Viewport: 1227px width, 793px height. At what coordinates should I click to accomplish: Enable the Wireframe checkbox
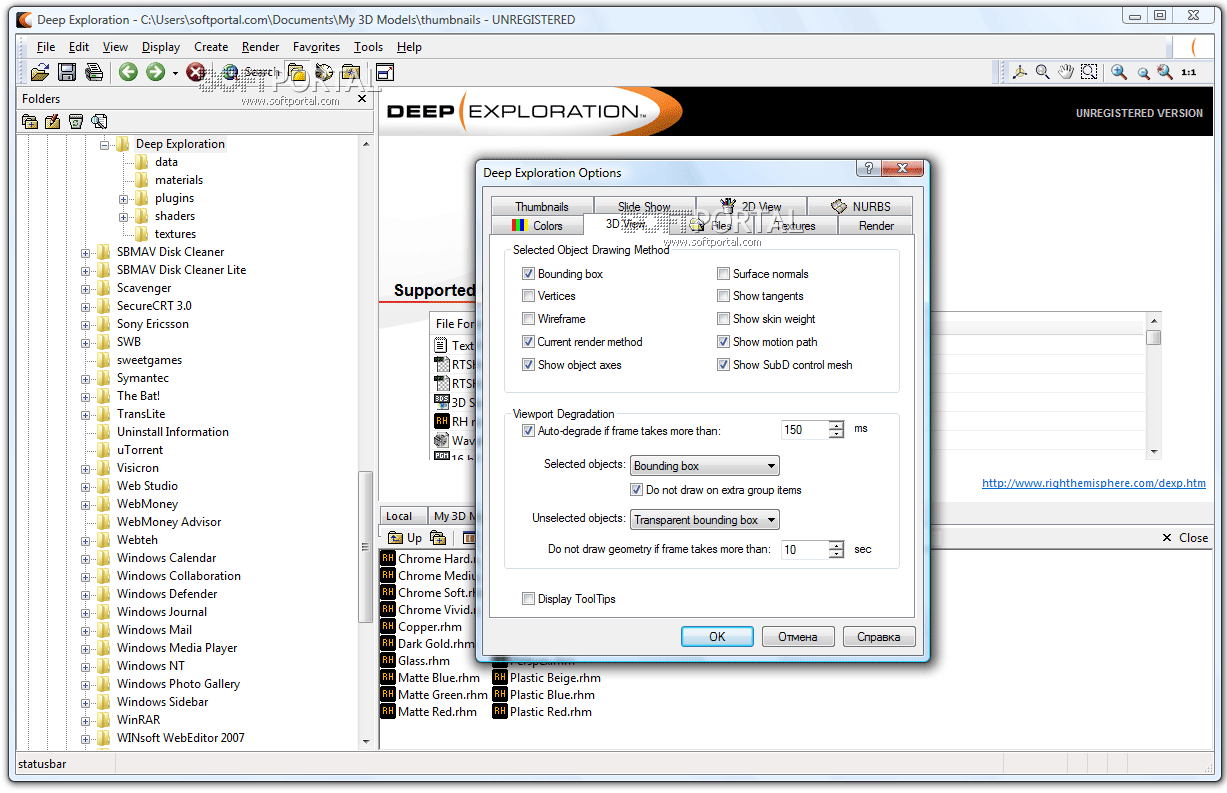point(528,319)
